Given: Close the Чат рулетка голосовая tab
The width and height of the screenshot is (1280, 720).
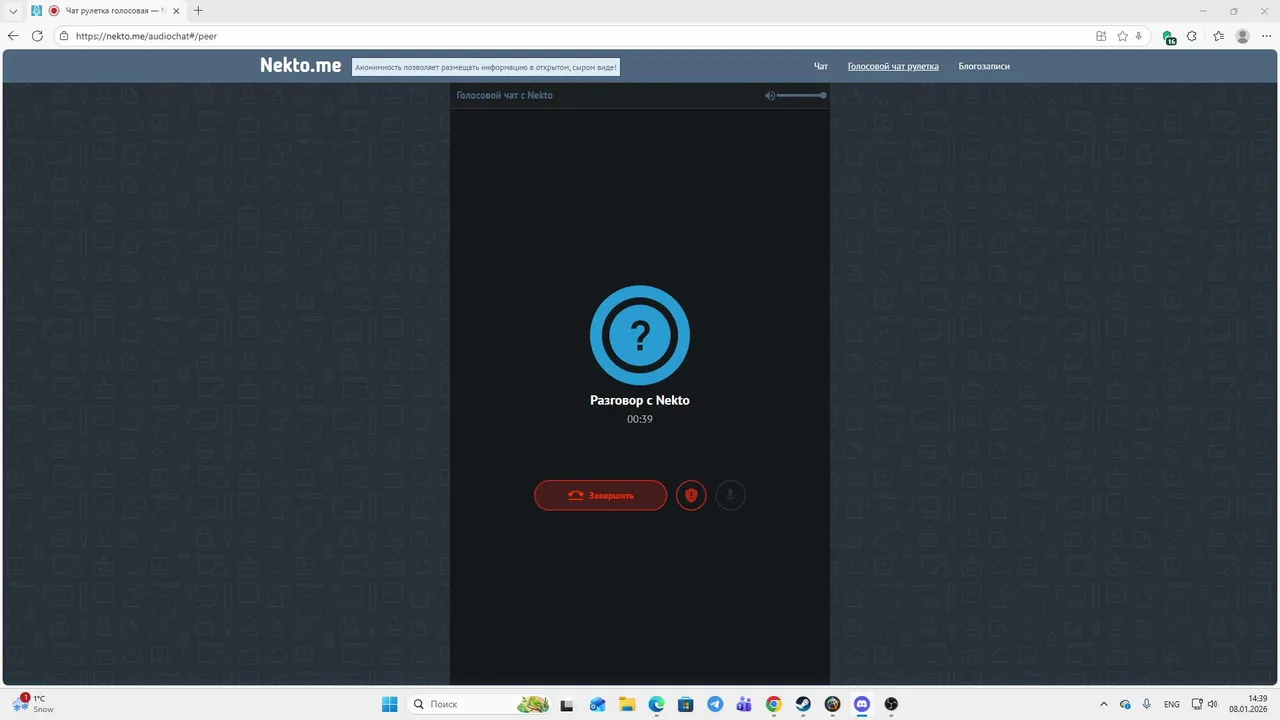Looking at the screenshot, I should 176,10.
